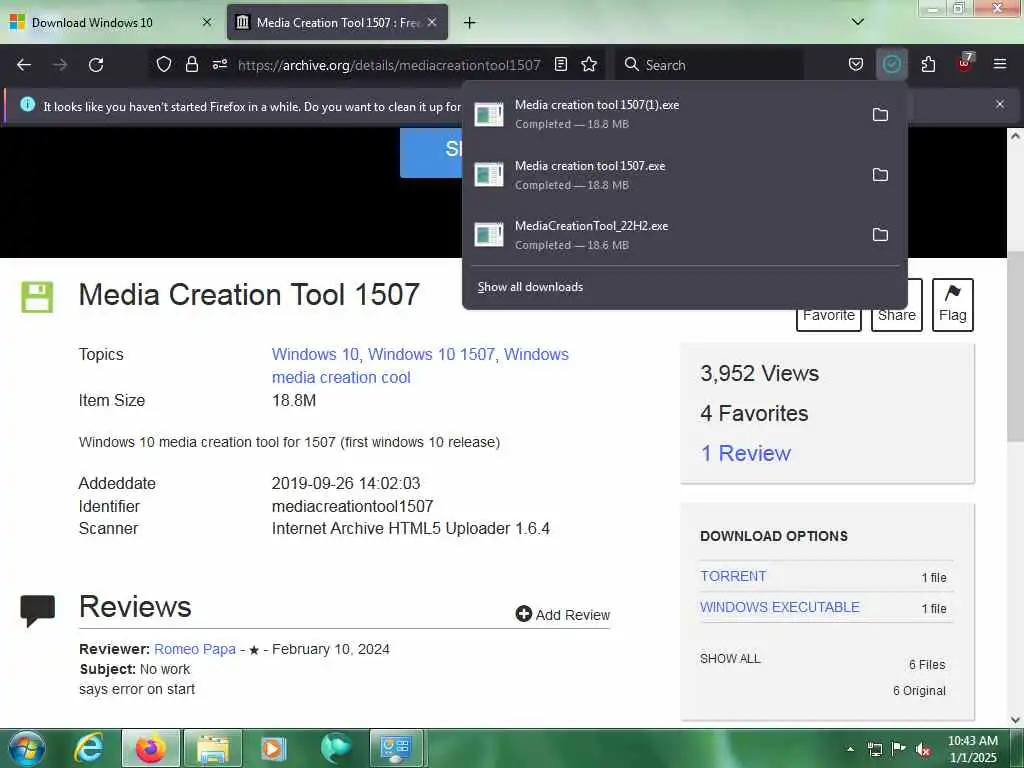The image size is (1024, 768).
Task: Dismiss the Firefox cleanup notification bar
Action: pyautogui.click(x=999, y=104)
